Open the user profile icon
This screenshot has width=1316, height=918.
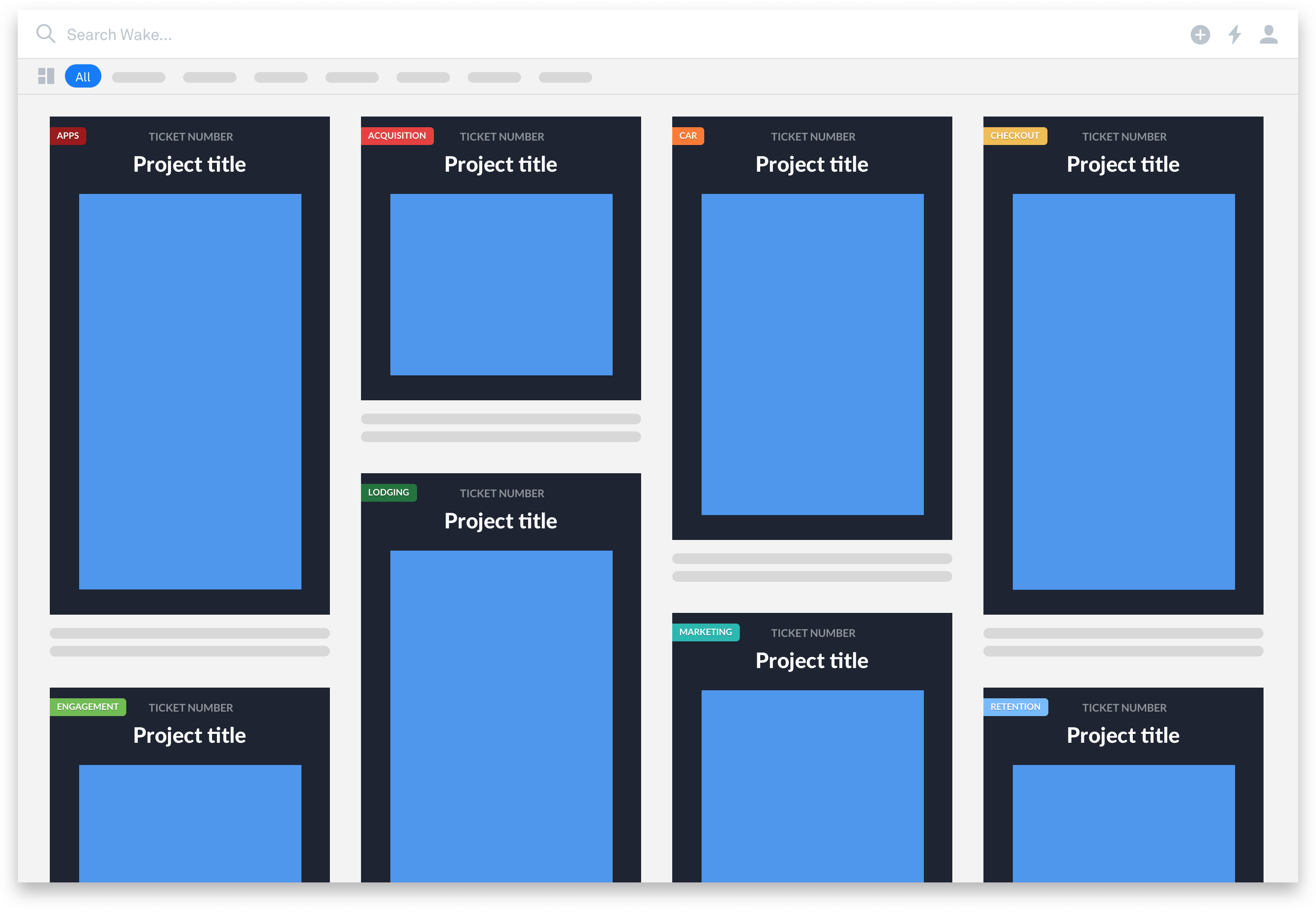tap(1268, 34)
